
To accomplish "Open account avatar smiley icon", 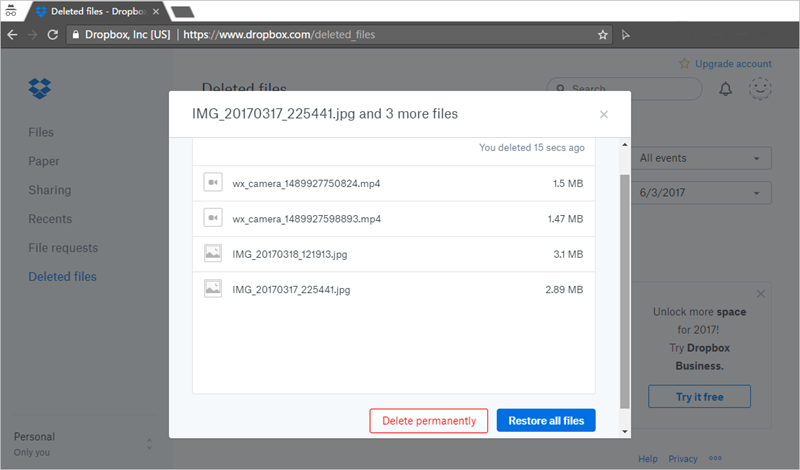I will click(x=760, y=89).
